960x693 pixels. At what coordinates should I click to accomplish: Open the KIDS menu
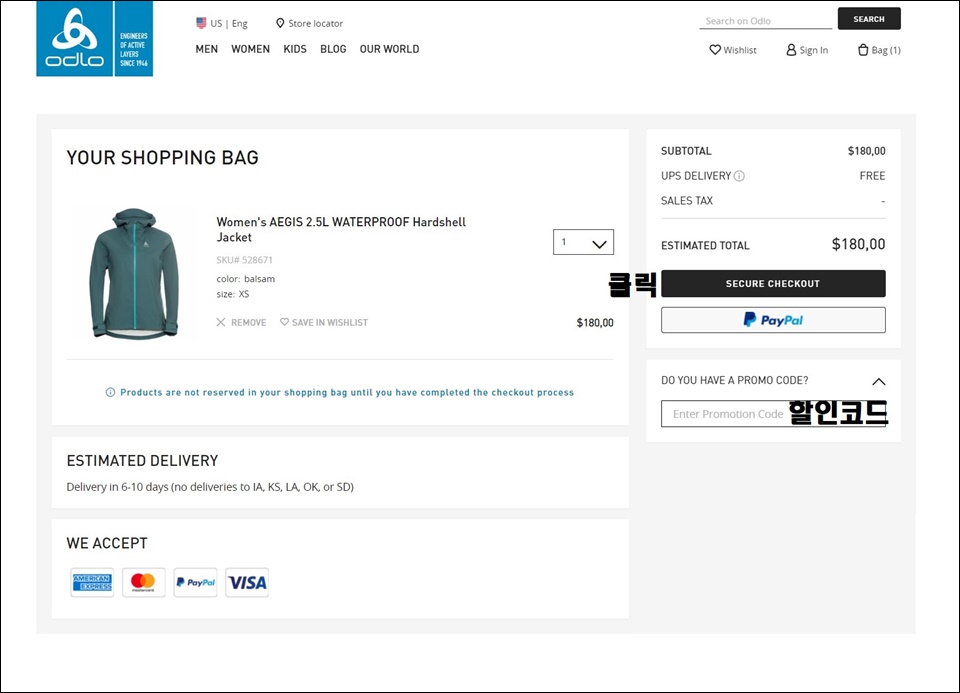[294, 49]
